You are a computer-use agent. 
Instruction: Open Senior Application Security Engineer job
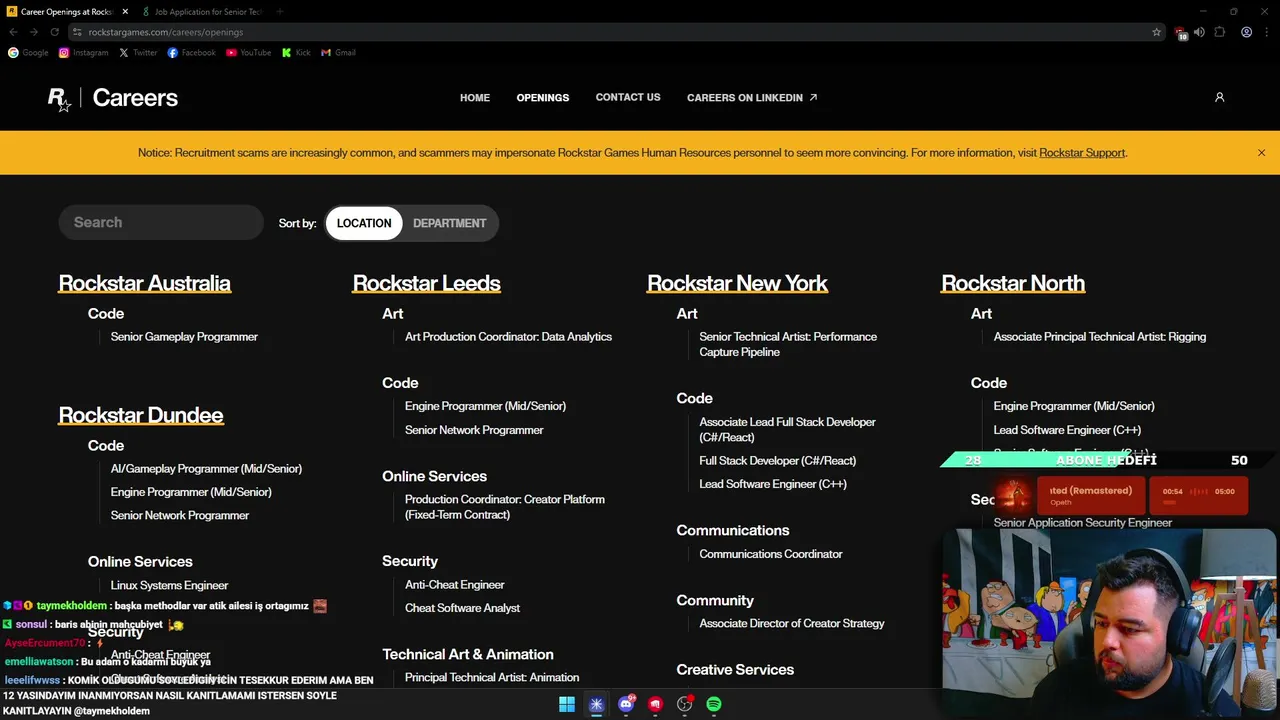(x=1083, y=523)
